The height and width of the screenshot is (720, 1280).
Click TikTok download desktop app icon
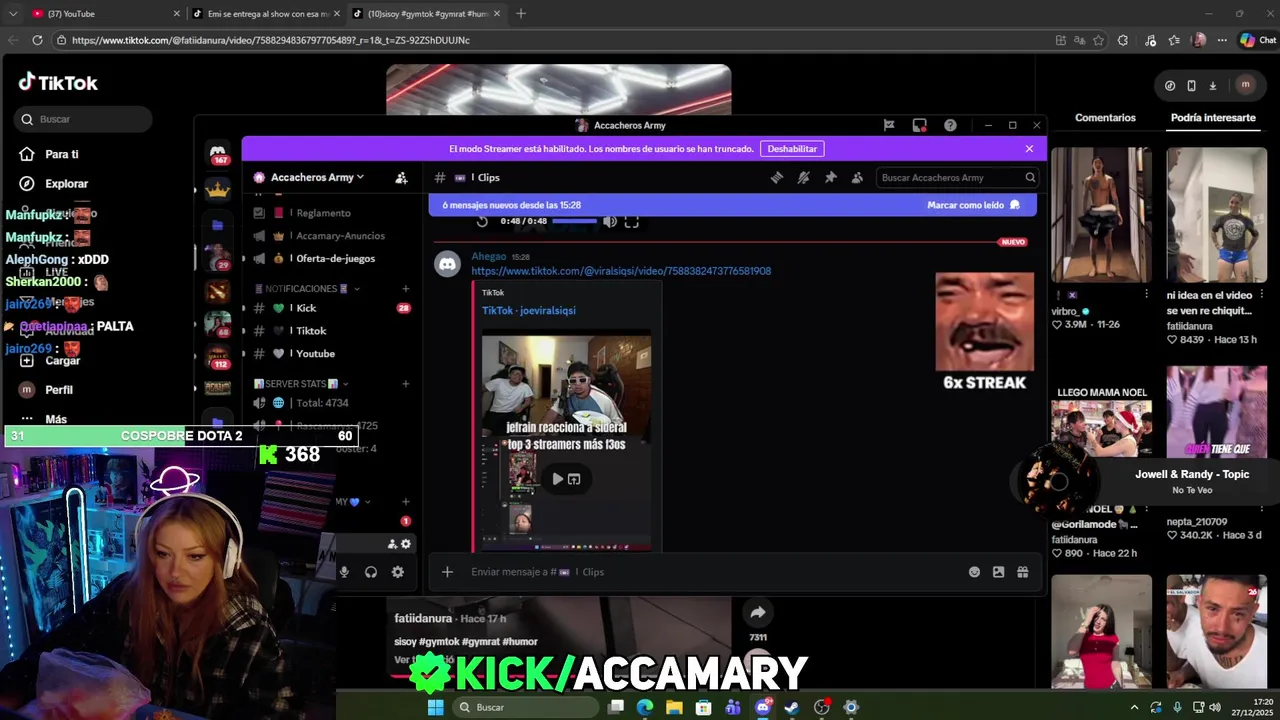pyautogui.click(x=1212, y=85)
